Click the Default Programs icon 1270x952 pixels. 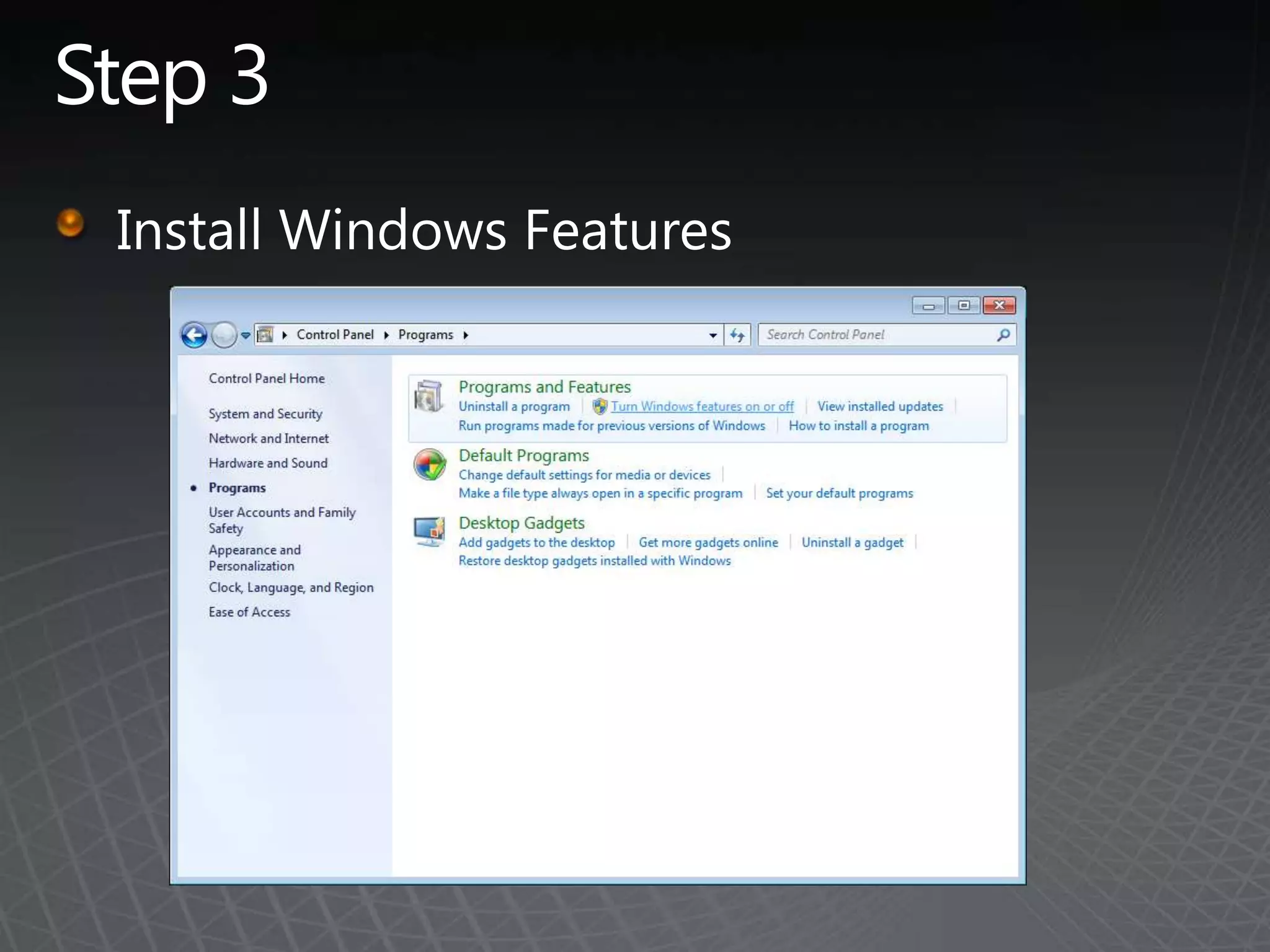(x=429, y=465)
